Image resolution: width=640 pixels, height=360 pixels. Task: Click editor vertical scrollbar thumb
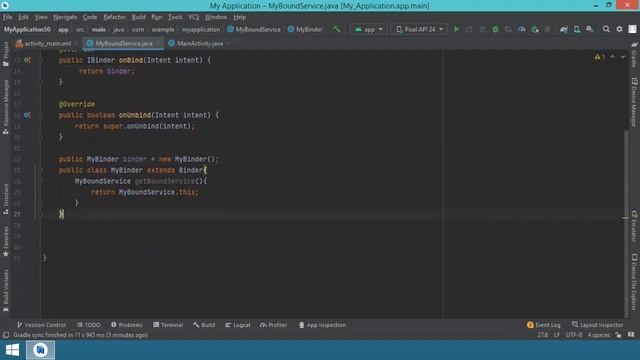(626, 223)
